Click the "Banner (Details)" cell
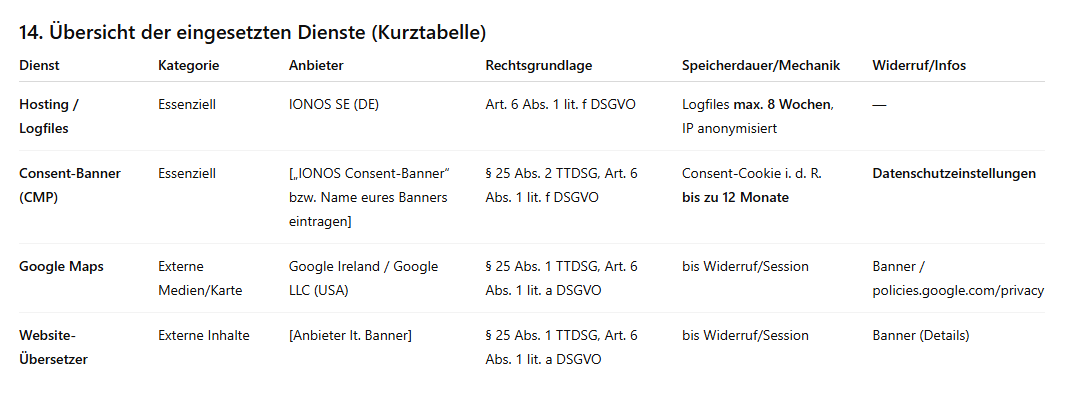 pyautogui.click(x=921, y=336)
